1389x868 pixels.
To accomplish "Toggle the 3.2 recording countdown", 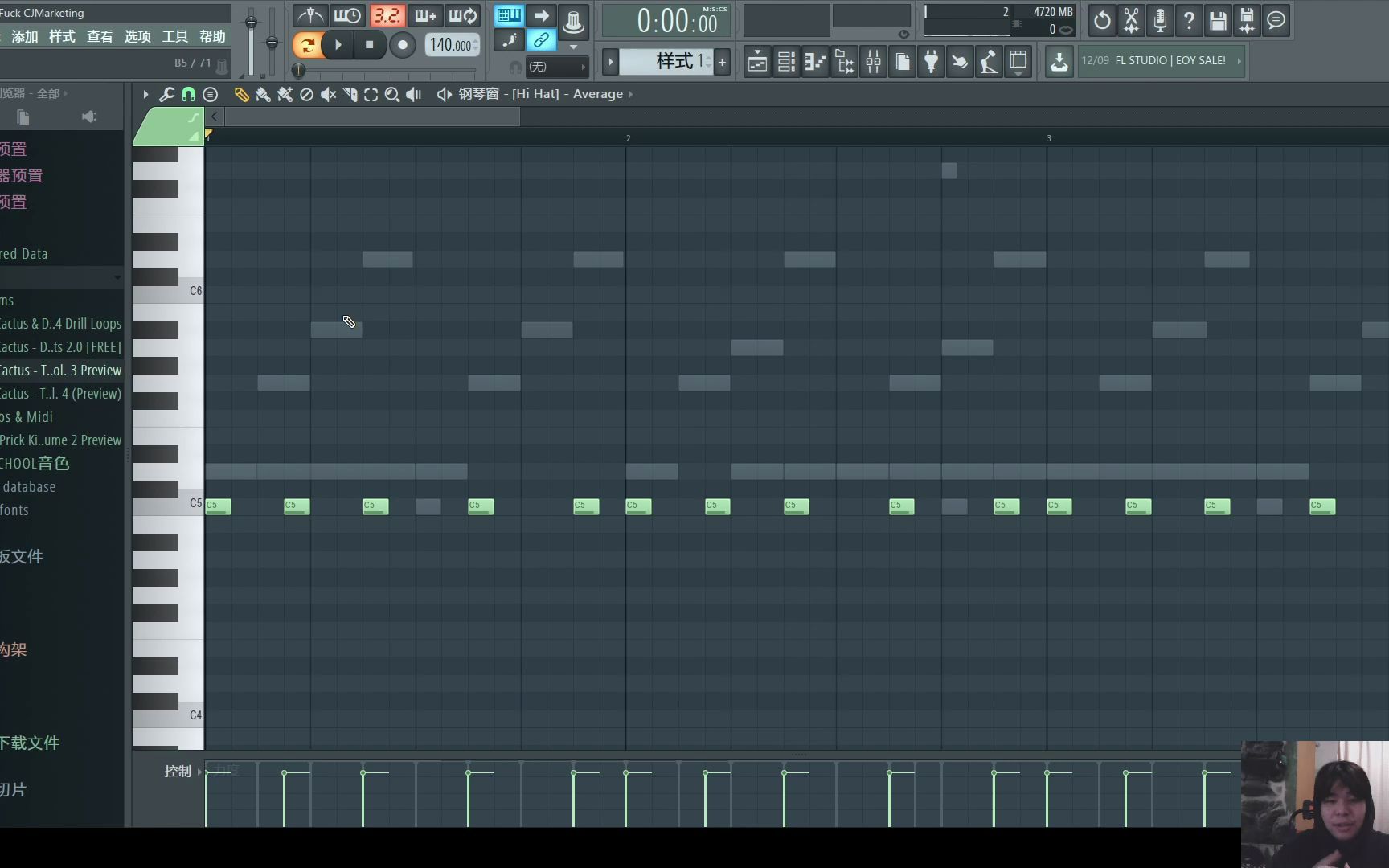I will 387,15.
